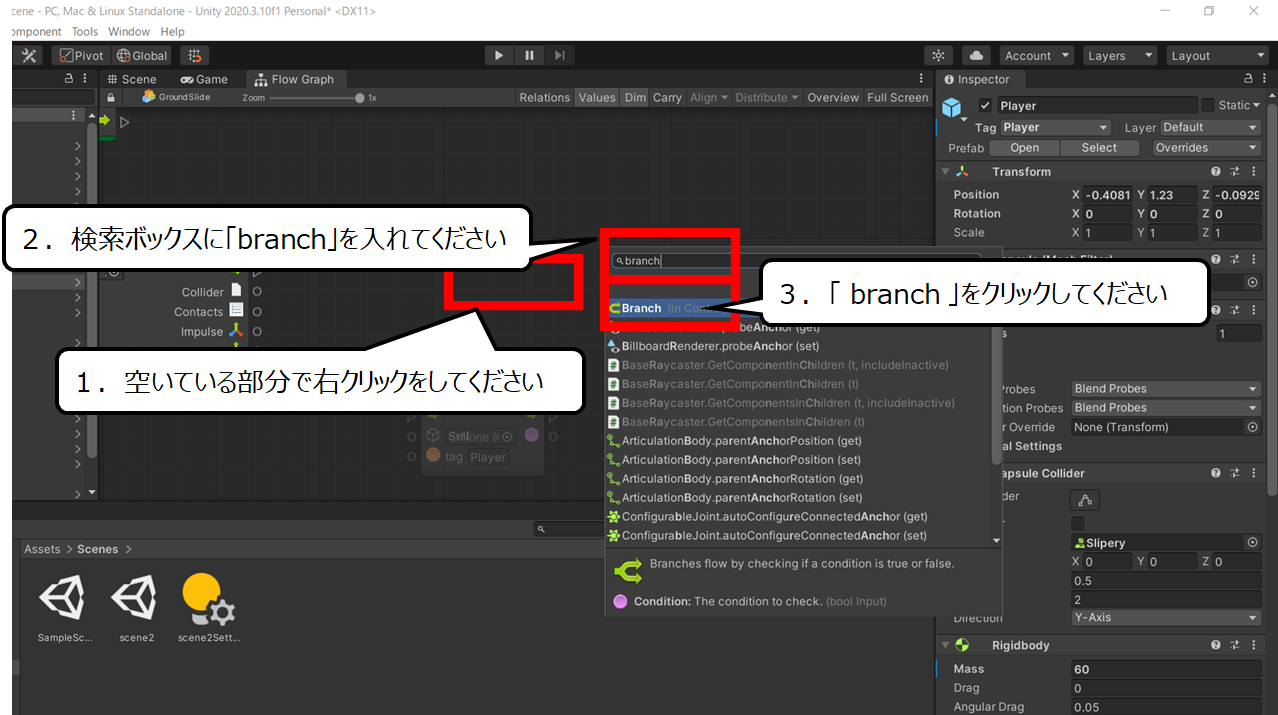Open the prefab Overrides dropdown
The width and height of the screenshot is (1278, 715).
pos(1207,148)
